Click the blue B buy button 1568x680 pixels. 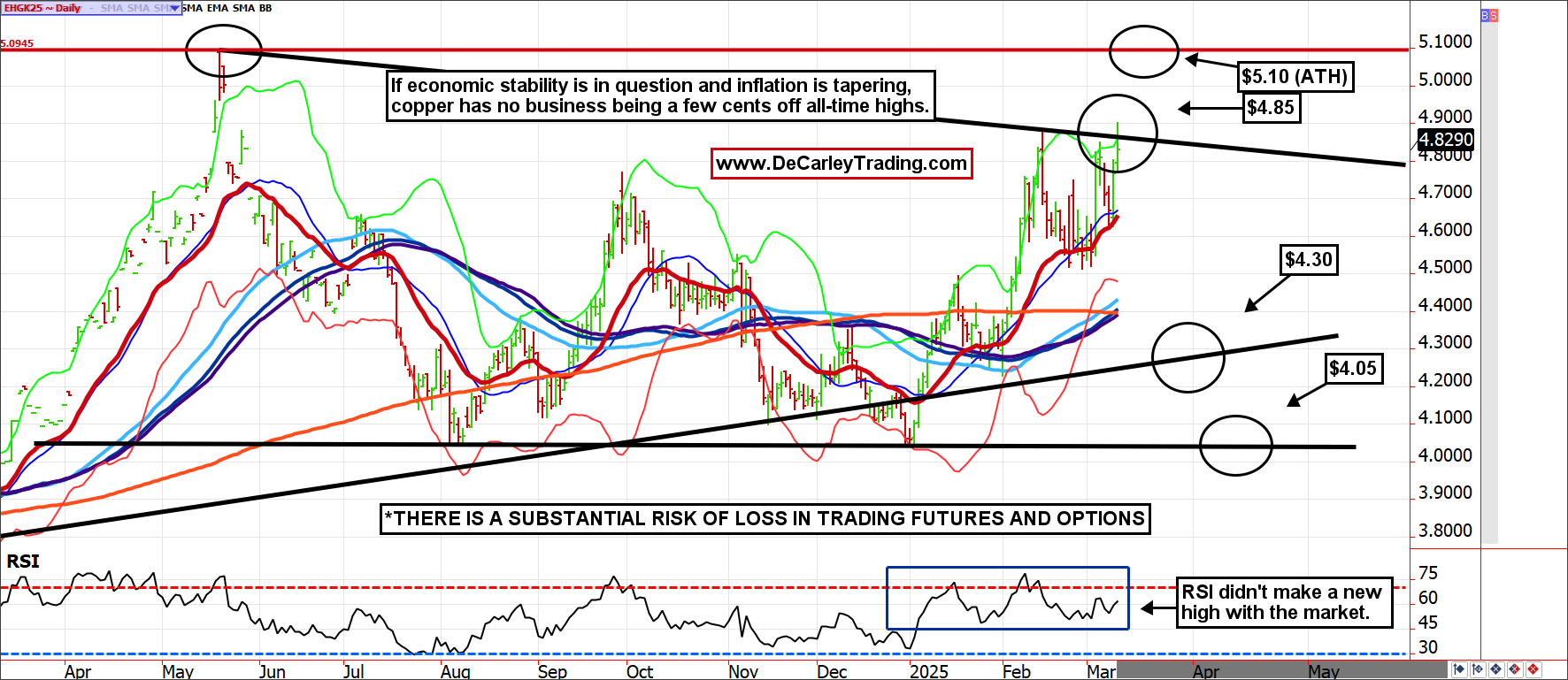pyautogui.click(x=1485, y=16)
